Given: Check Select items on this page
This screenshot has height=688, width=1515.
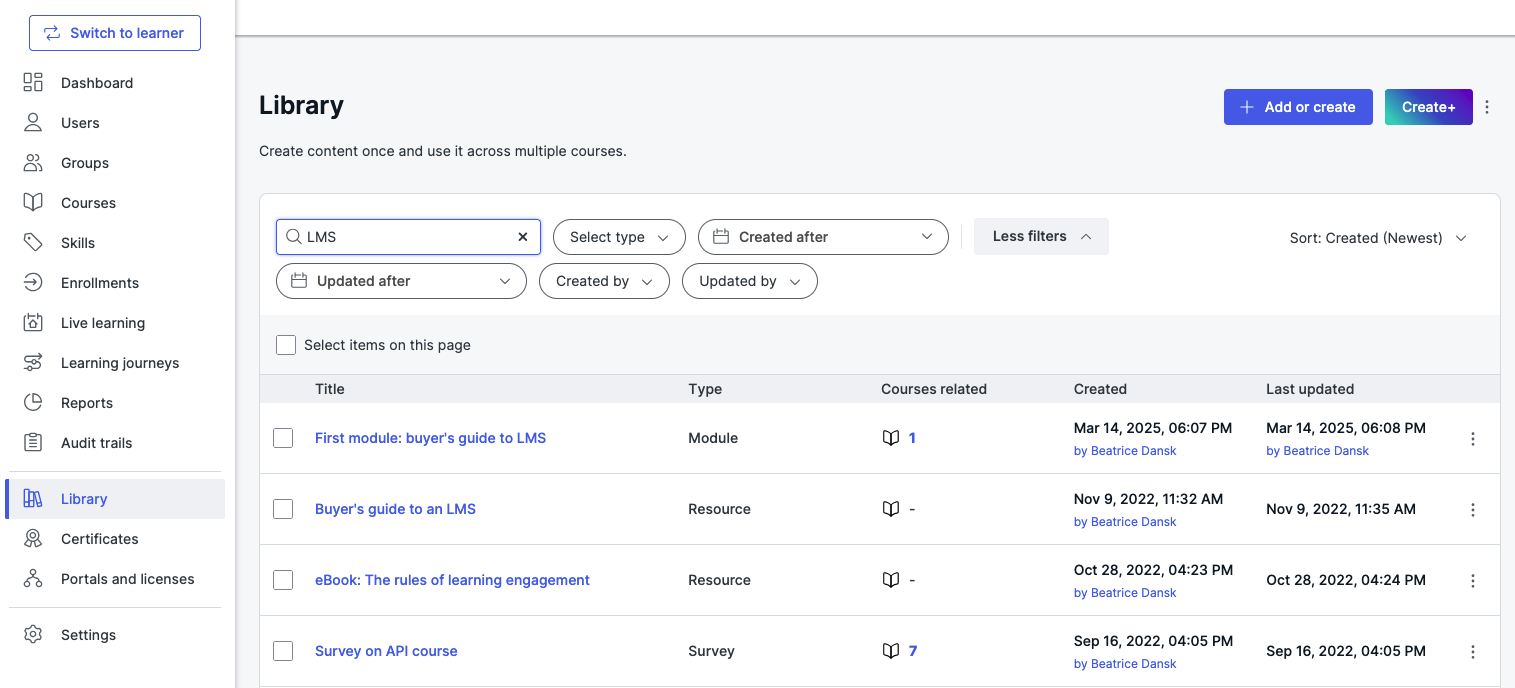Looking at the screenshot, I should [286, 345].
